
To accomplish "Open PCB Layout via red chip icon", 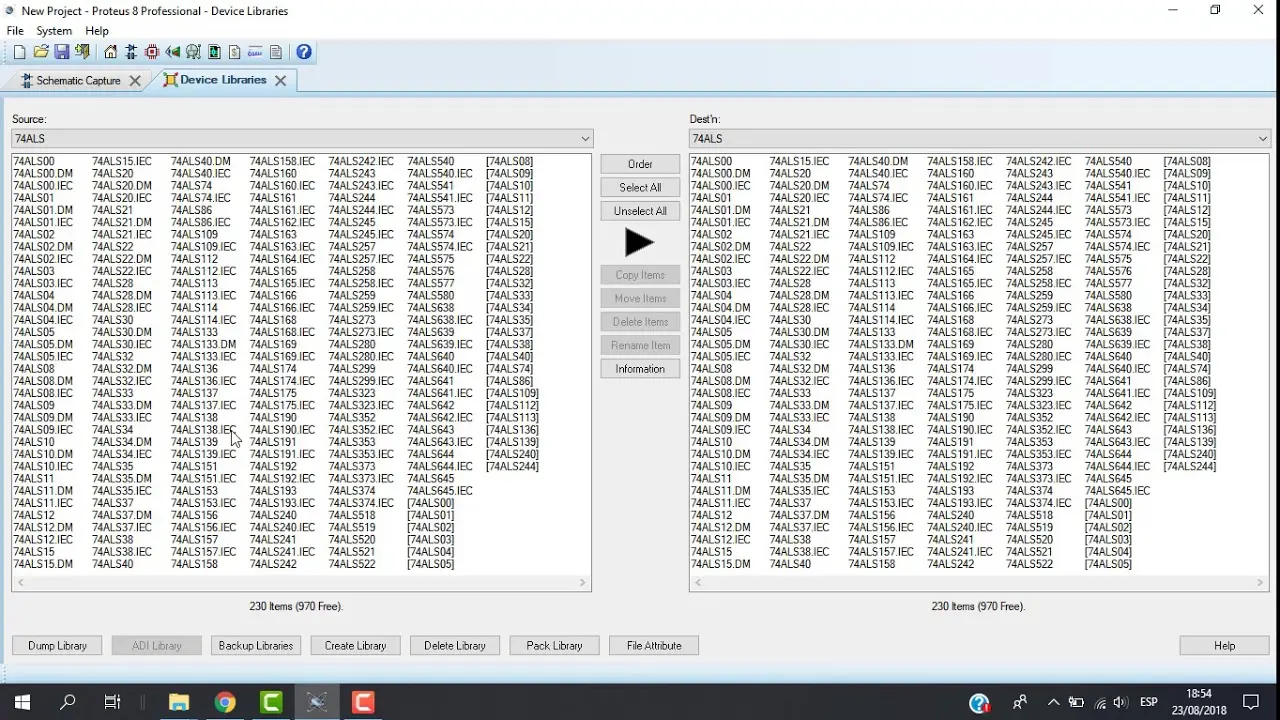I will [x=152, y=52].
